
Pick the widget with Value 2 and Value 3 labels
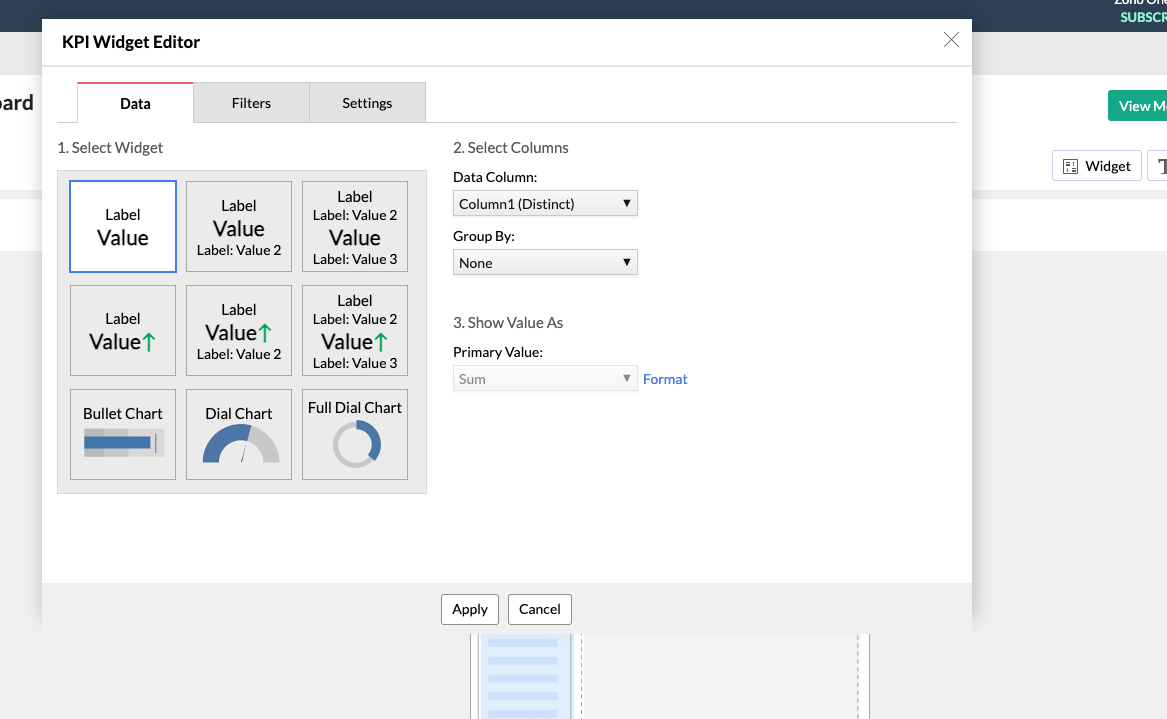(355, 227)
